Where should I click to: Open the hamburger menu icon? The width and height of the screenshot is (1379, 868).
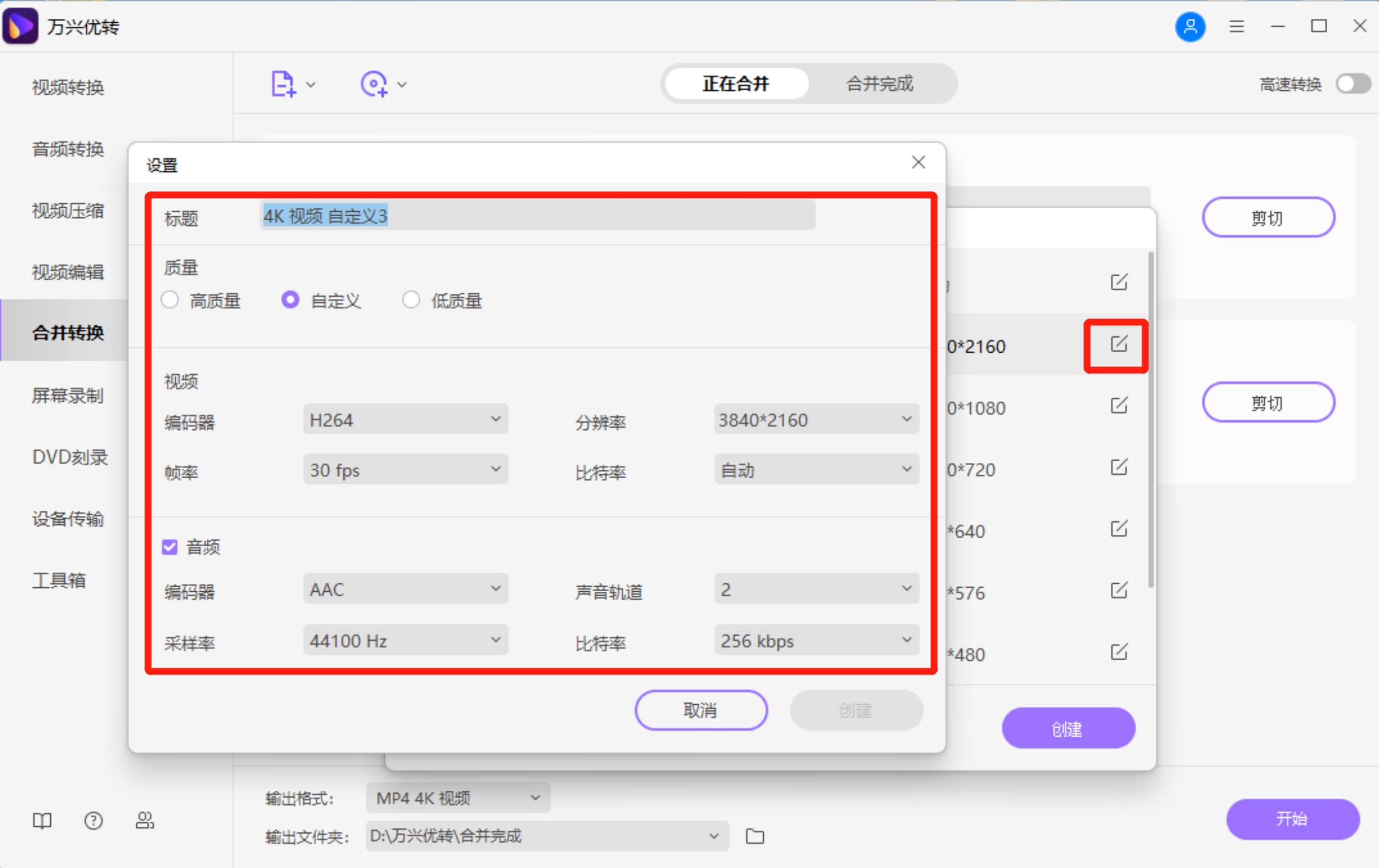point(1236,26)
